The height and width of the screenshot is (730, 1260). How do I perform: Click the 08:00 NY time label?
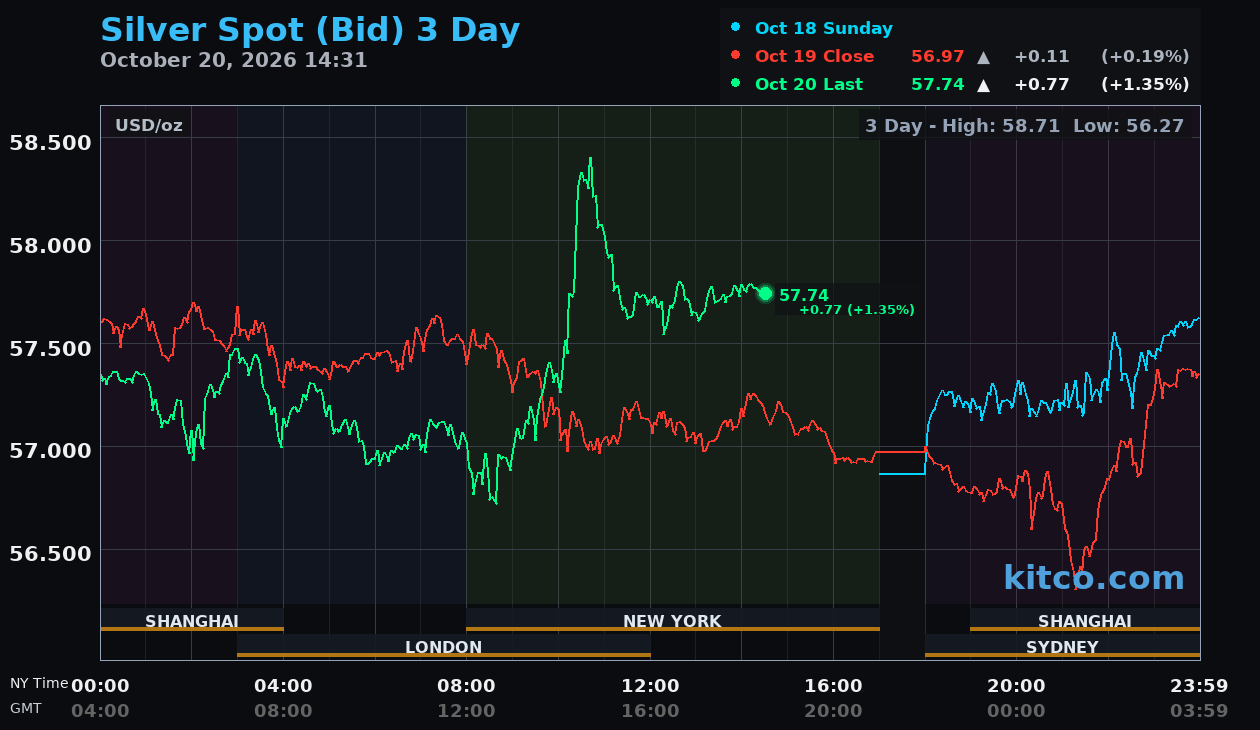tap(466, 686)
